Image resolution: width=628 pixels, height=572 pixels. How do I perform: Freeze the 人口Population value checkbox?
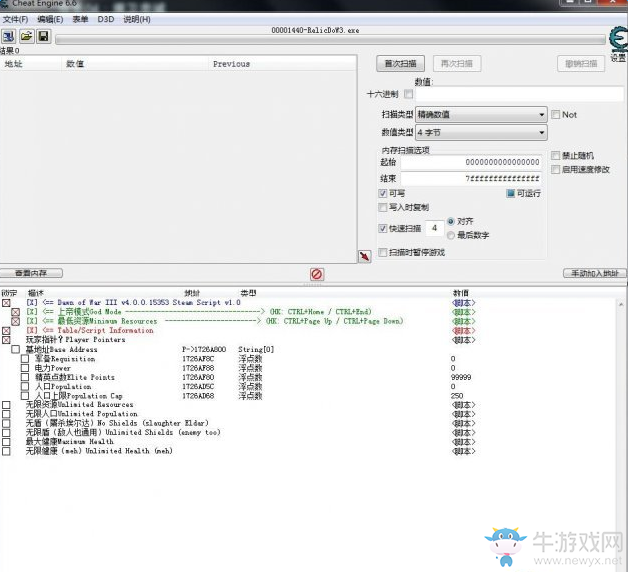[x=25, y=387]
